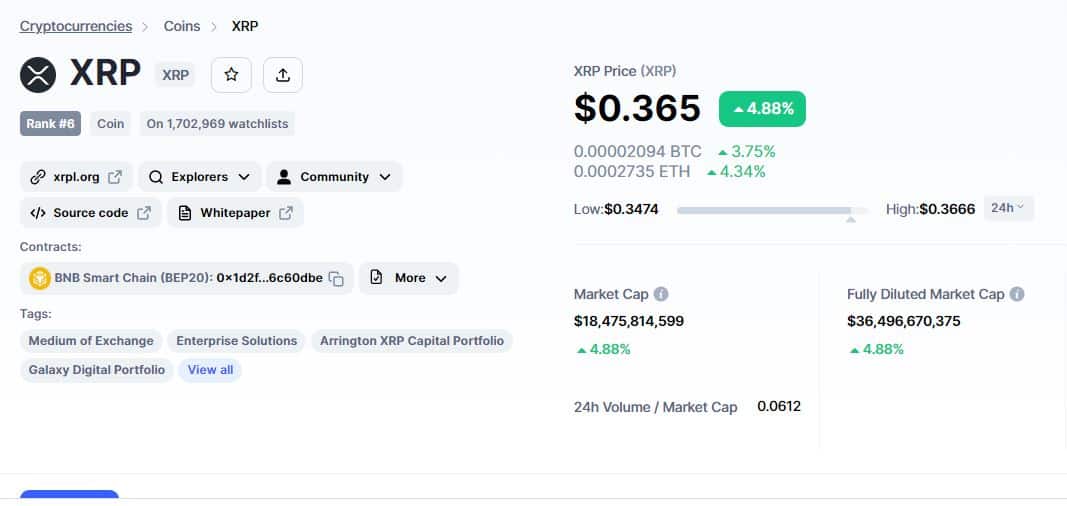Click View all tags

tap(210, 370)
